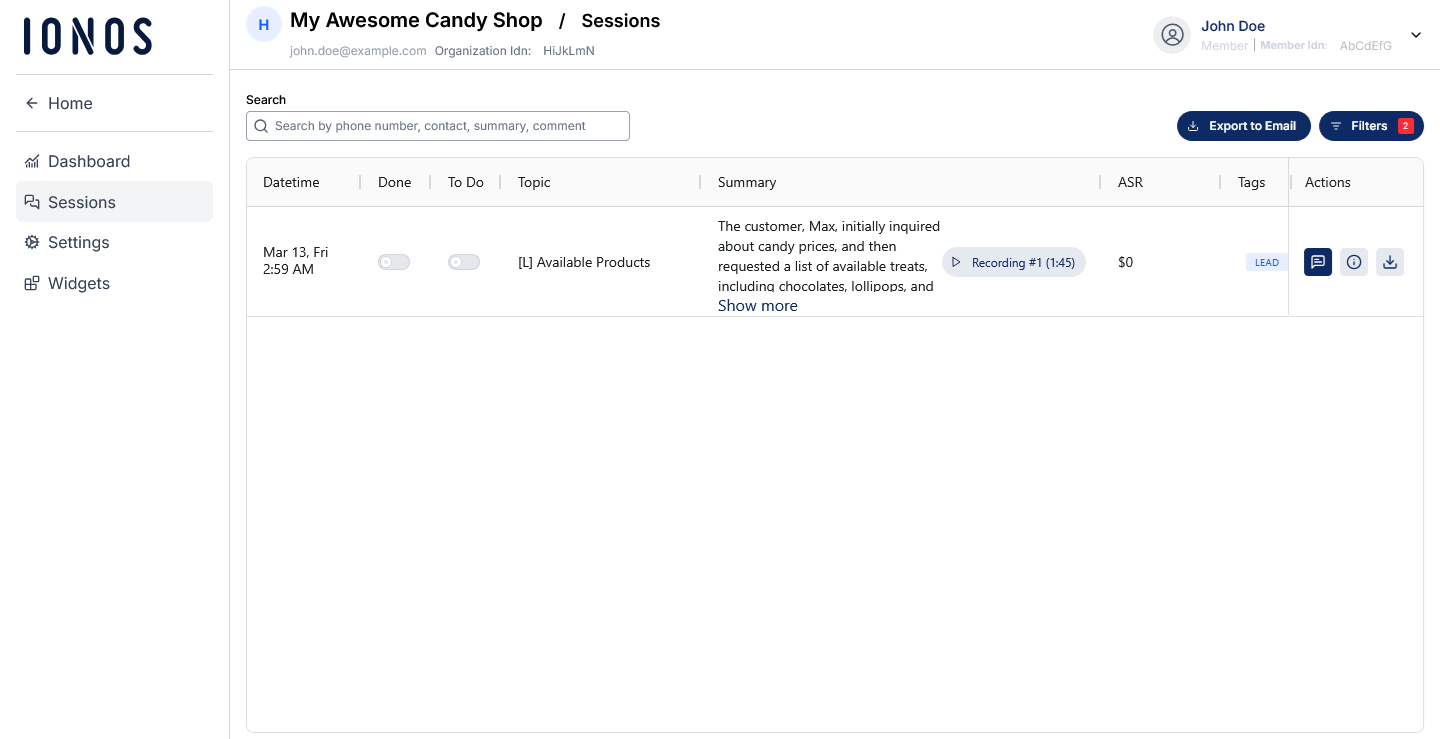Open Widgets page in the sidebar

click(x=78, y=283)
